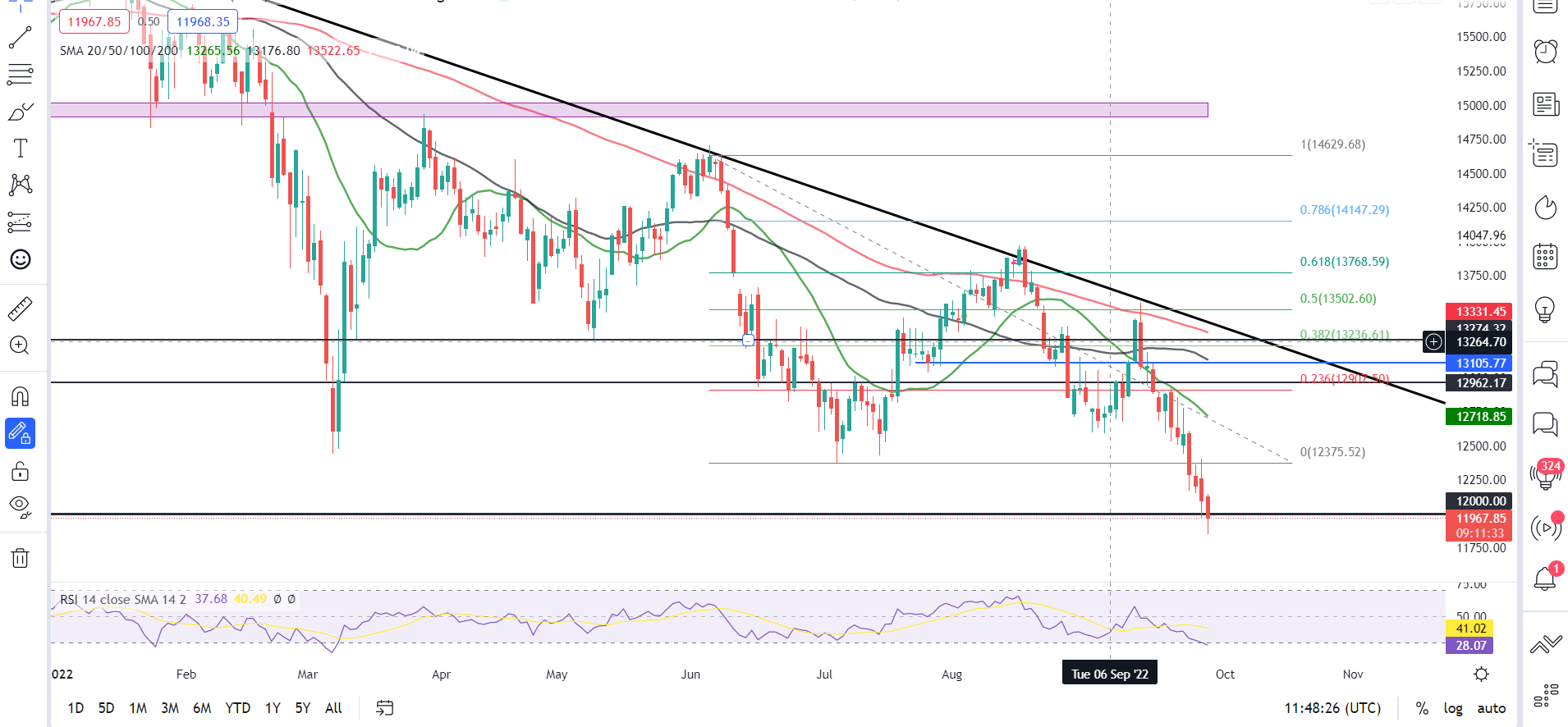This screenshot has height=727, width=1568.
Task: Set time range to 1Y
Action: point(273,707)
